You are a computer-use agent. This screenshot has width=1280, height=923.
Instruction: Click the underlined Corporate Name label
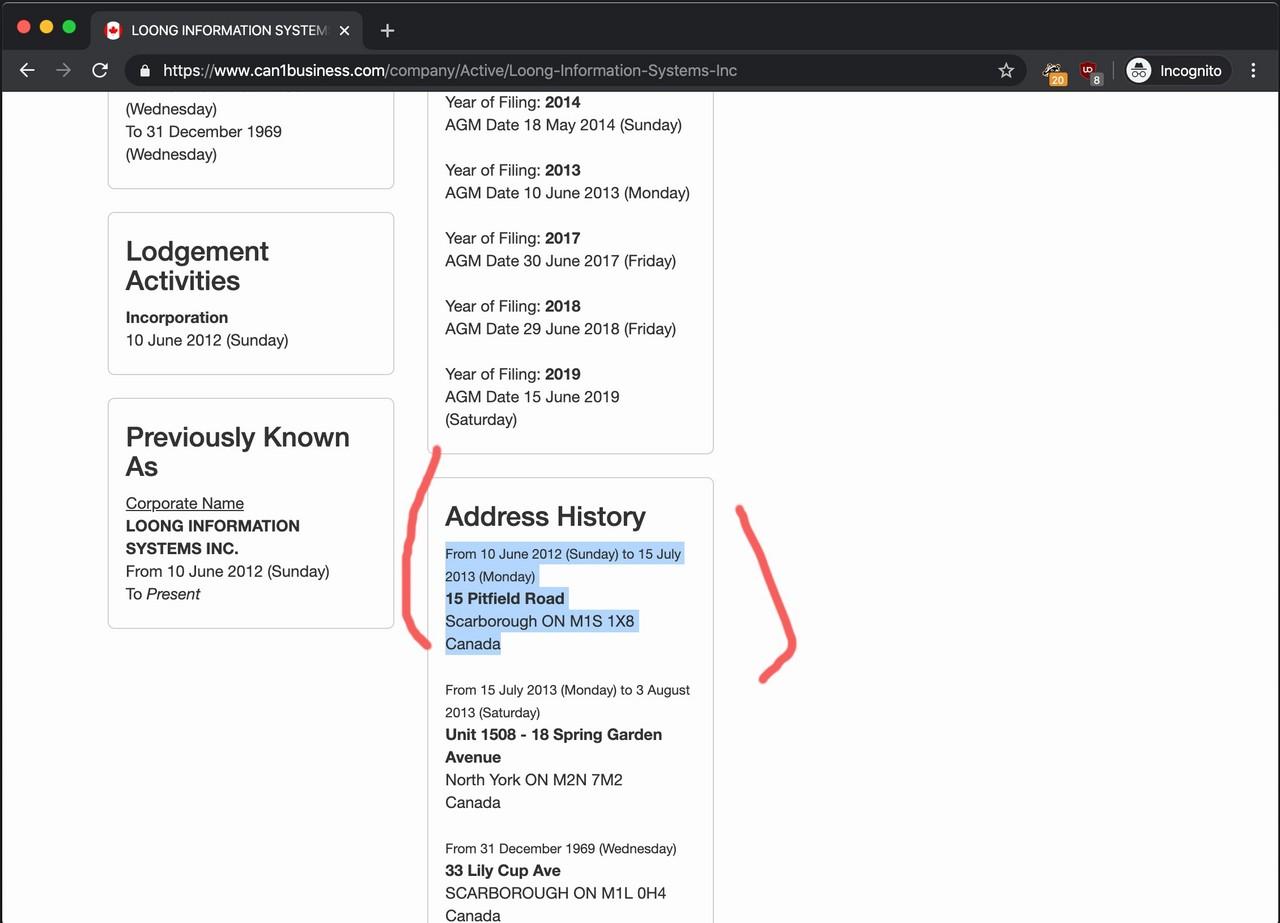tap(185, 503)
